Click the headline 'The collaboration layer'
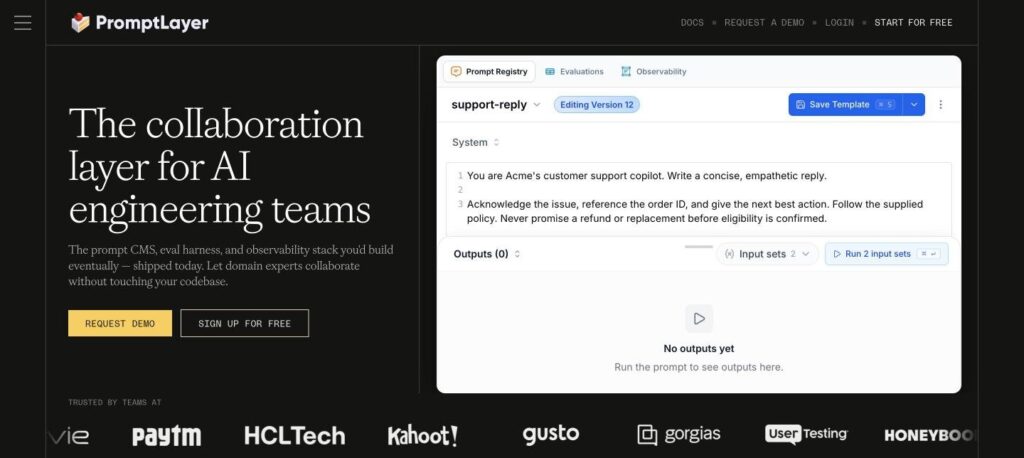This screenshot has height=458, width=1024. tap(219, 167)
